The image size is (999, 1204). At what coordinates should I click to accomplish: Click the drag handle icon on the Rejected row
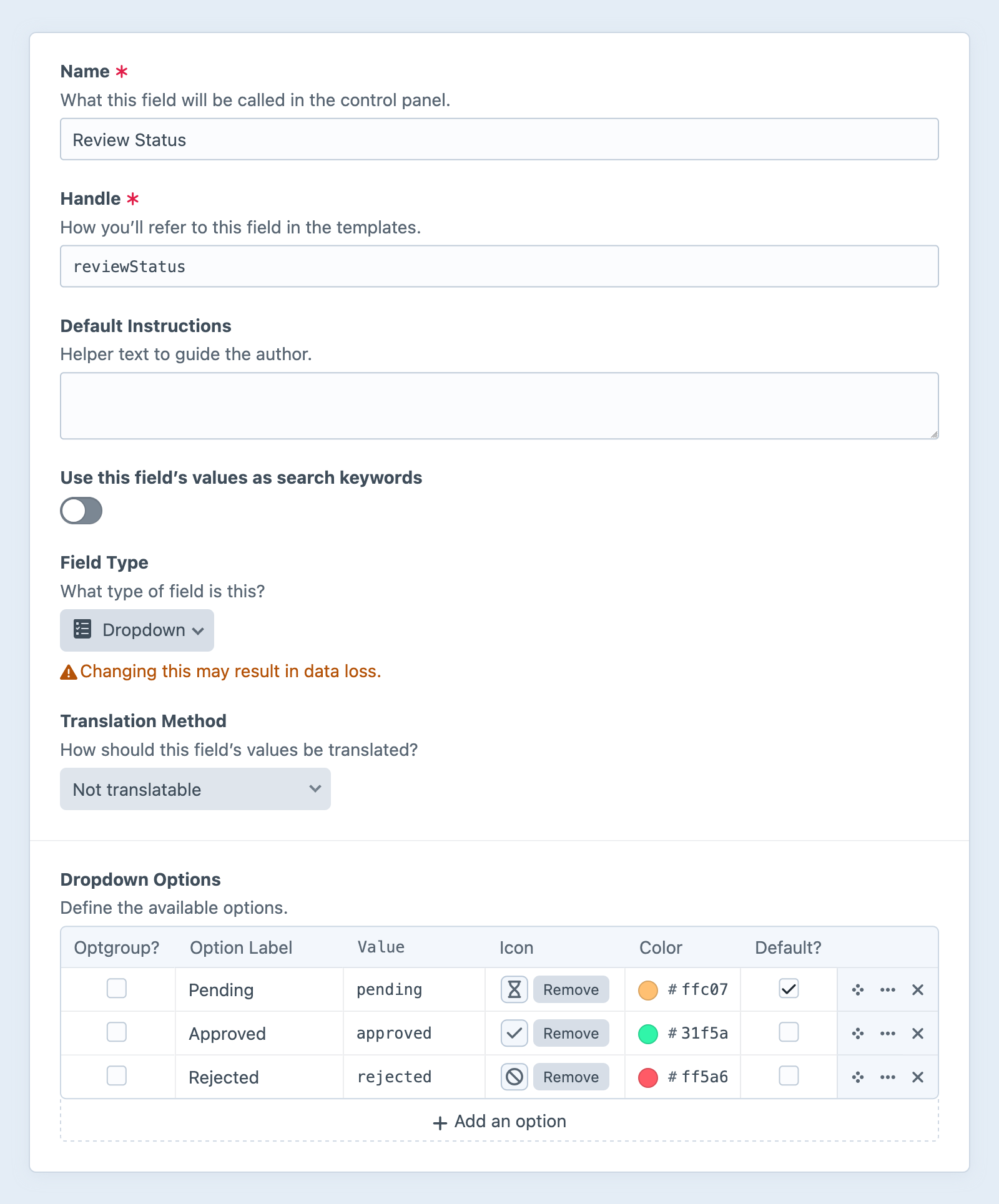click(x=857, y=1077)
